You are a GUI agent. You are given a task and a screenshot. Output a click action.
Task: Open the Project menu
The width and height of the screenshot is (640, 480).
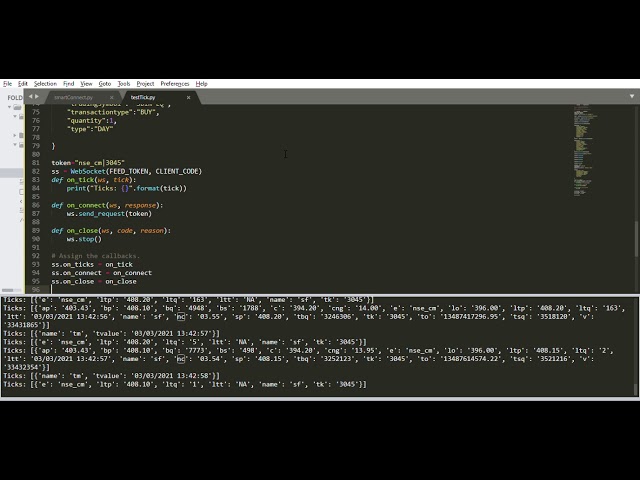pyautogui.click(x=145, y=84)
